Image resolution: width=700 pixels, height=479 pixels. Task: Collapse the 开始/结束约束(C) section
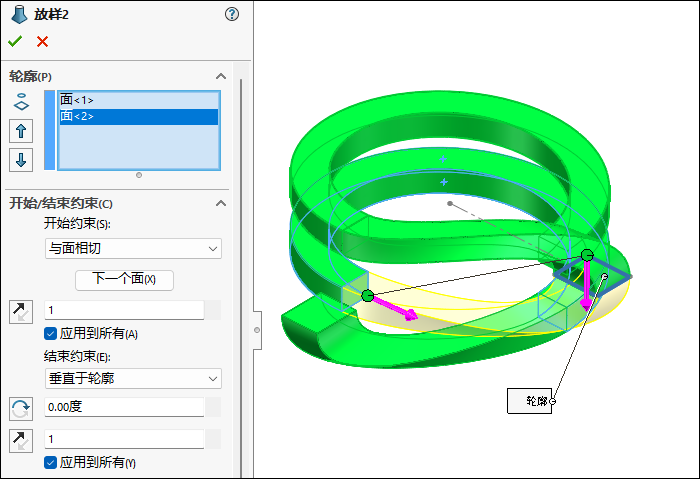click(x=221, y=204)
